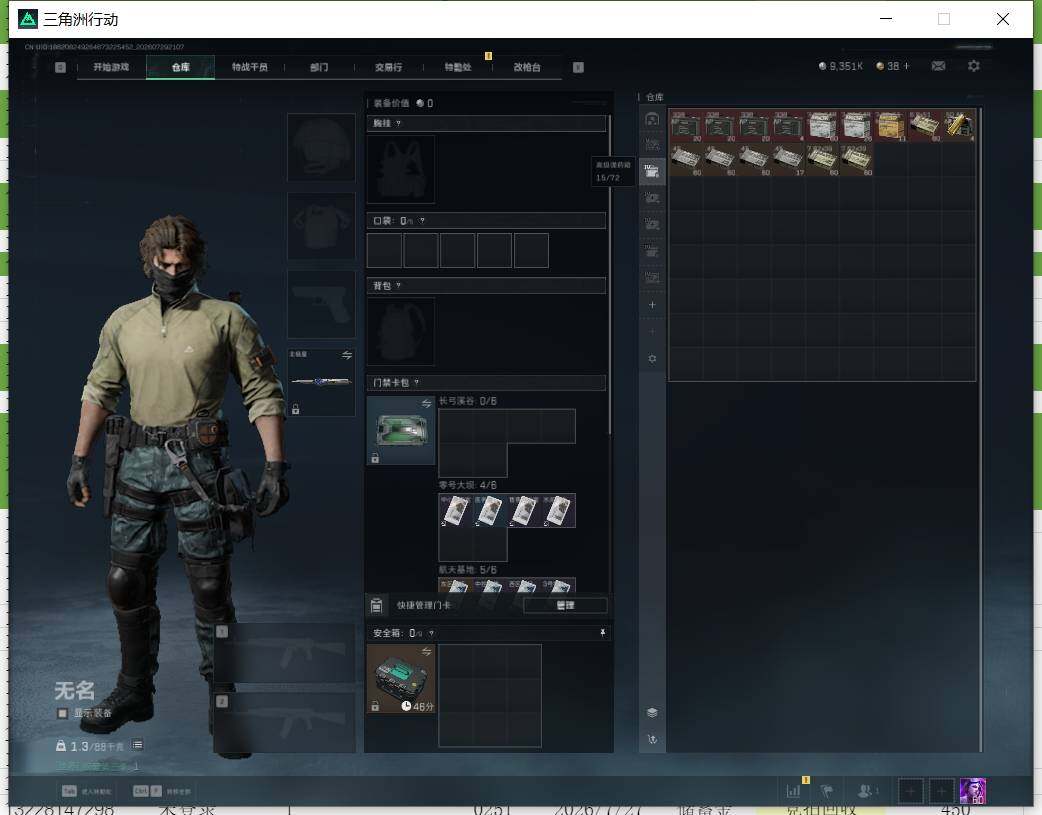1042x815 pixels.
Task: Click the player avatar in bottom right
Action: (x=973, y=791)
